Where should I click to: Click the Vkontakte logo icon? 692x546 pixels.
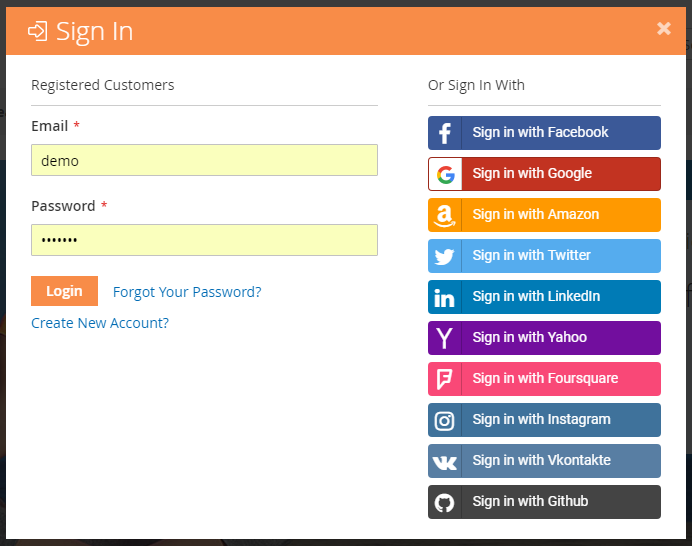click(x=445, y=461)
